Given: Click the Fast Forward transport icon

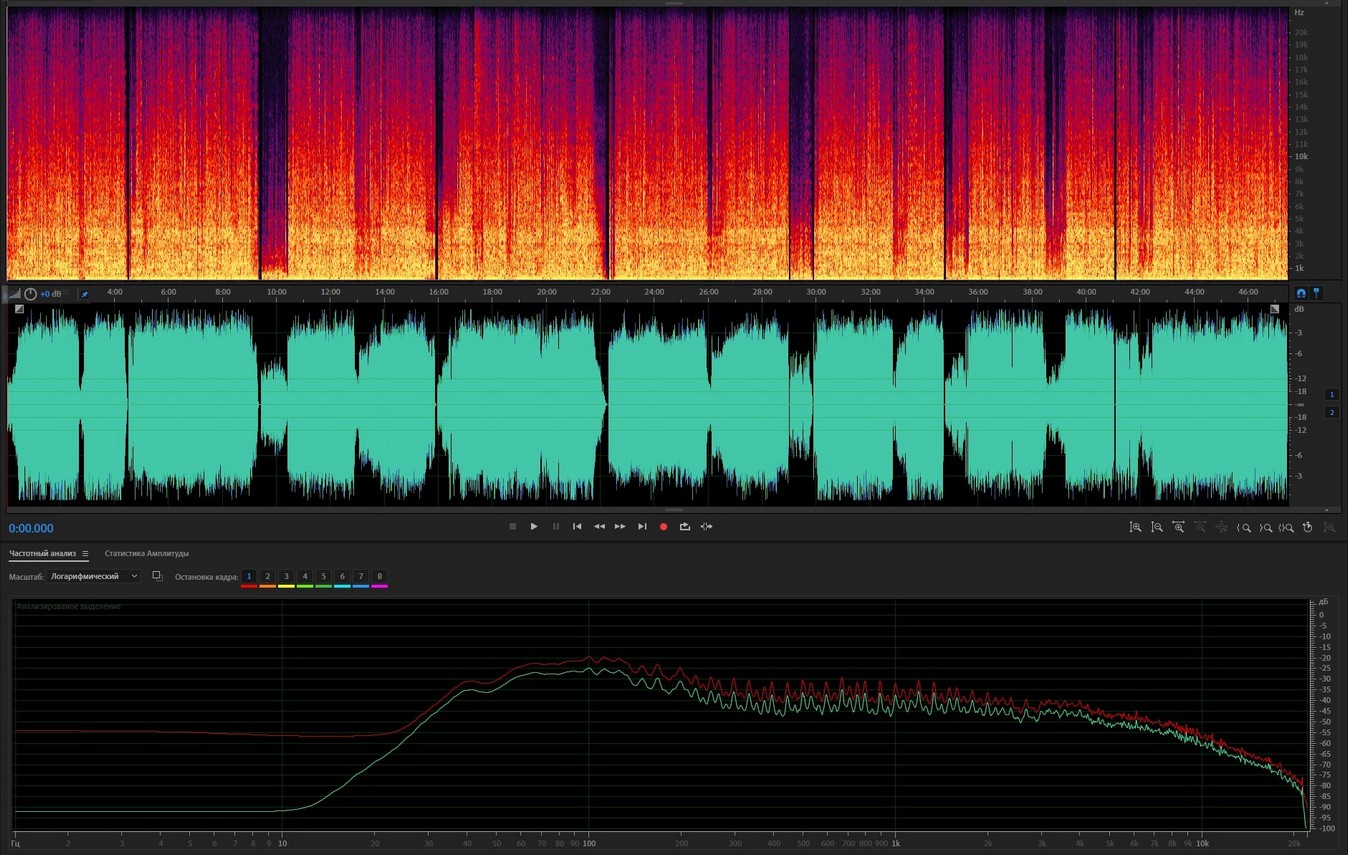Looking at the screenshot, I should pos(620,527).
